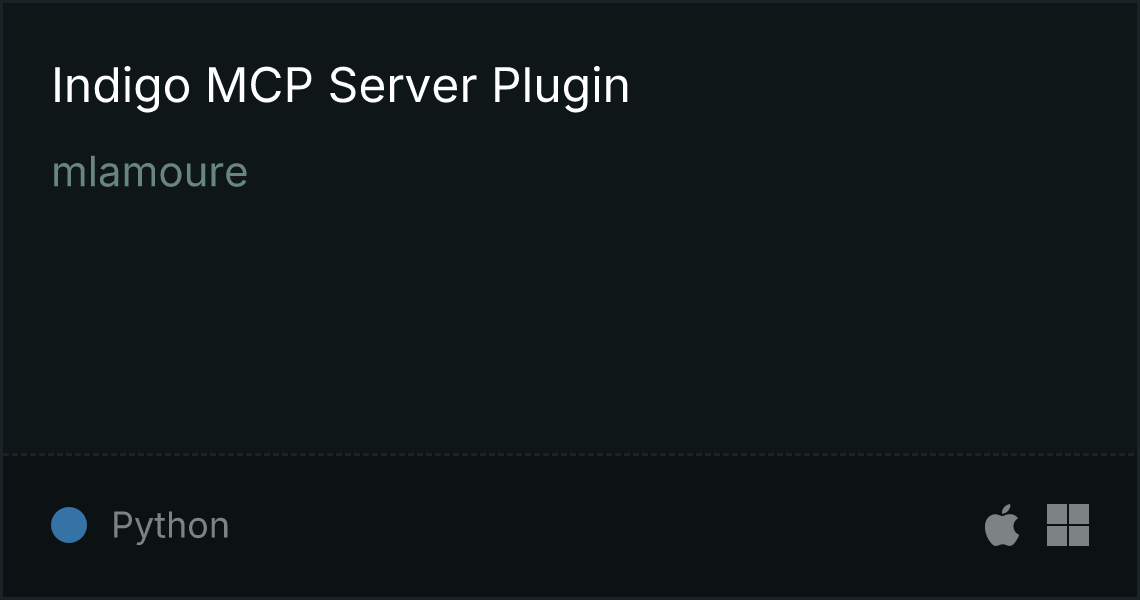Click the Apple macOS platform icon
The image size is (1140, 600).
click(x=1002, y=524)
